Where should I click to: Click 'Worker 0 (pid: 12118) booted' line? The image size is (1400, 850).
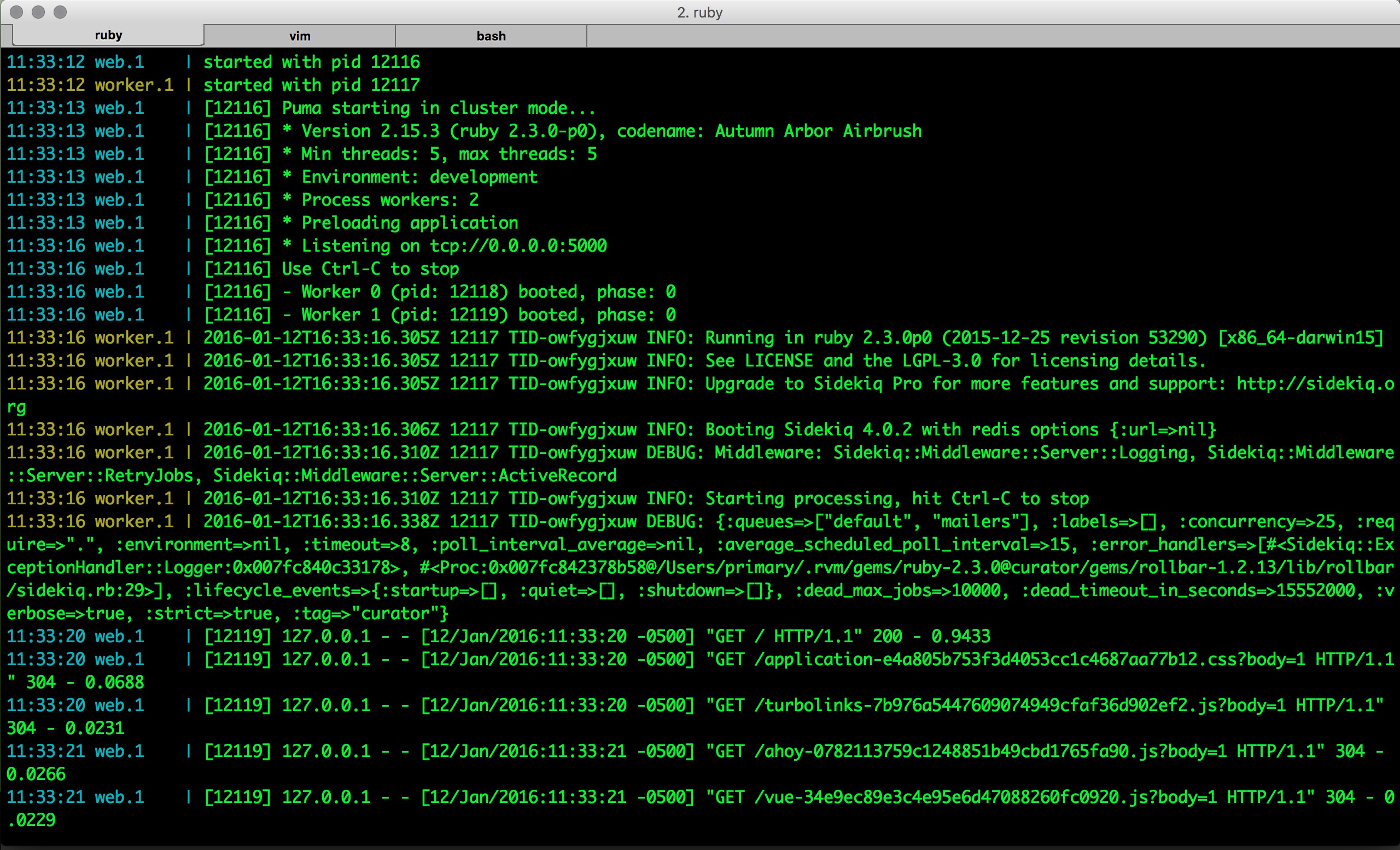(439, 292)
